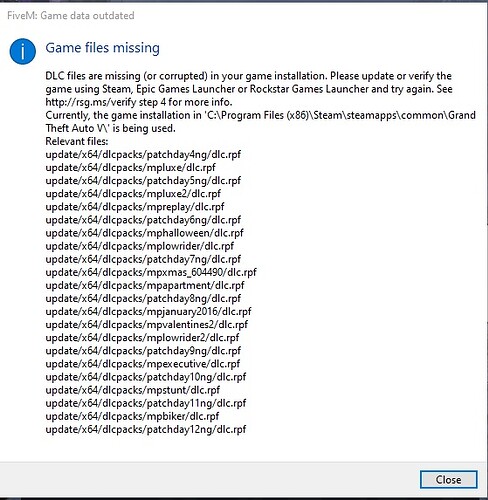
Task: Click the Close button
Action: click(x=448, y=479)
